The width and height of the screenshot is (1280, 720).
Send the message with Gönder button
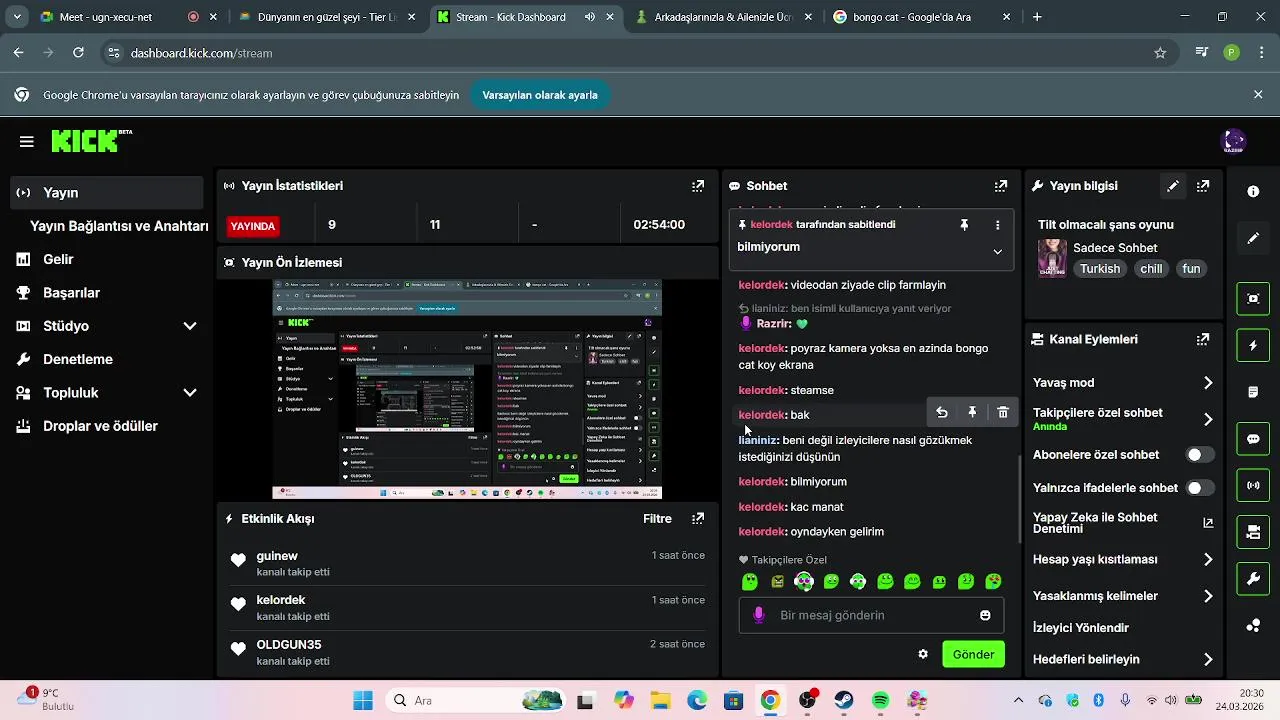973,654
